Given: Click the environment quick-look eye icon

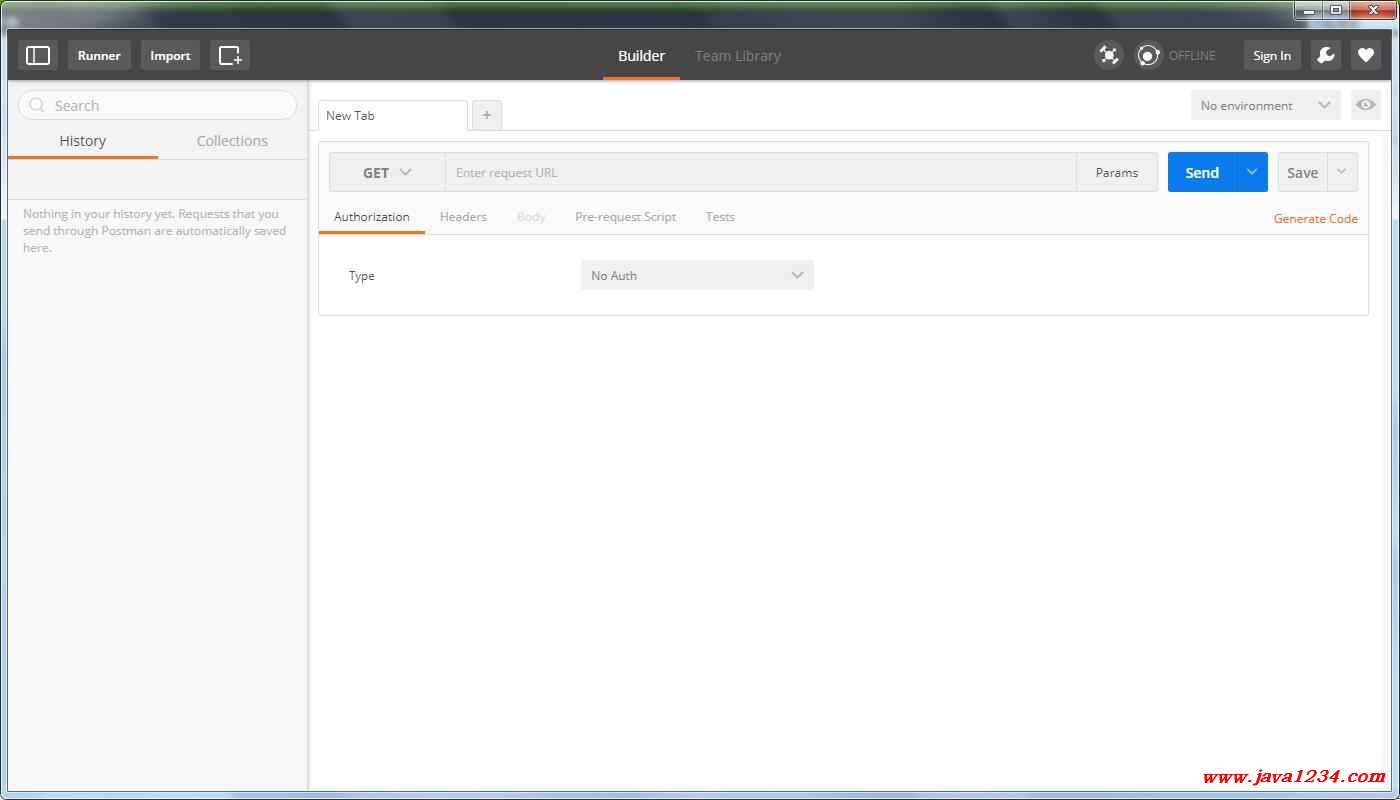Looking at the screenshot, I should click(1365, 105).
